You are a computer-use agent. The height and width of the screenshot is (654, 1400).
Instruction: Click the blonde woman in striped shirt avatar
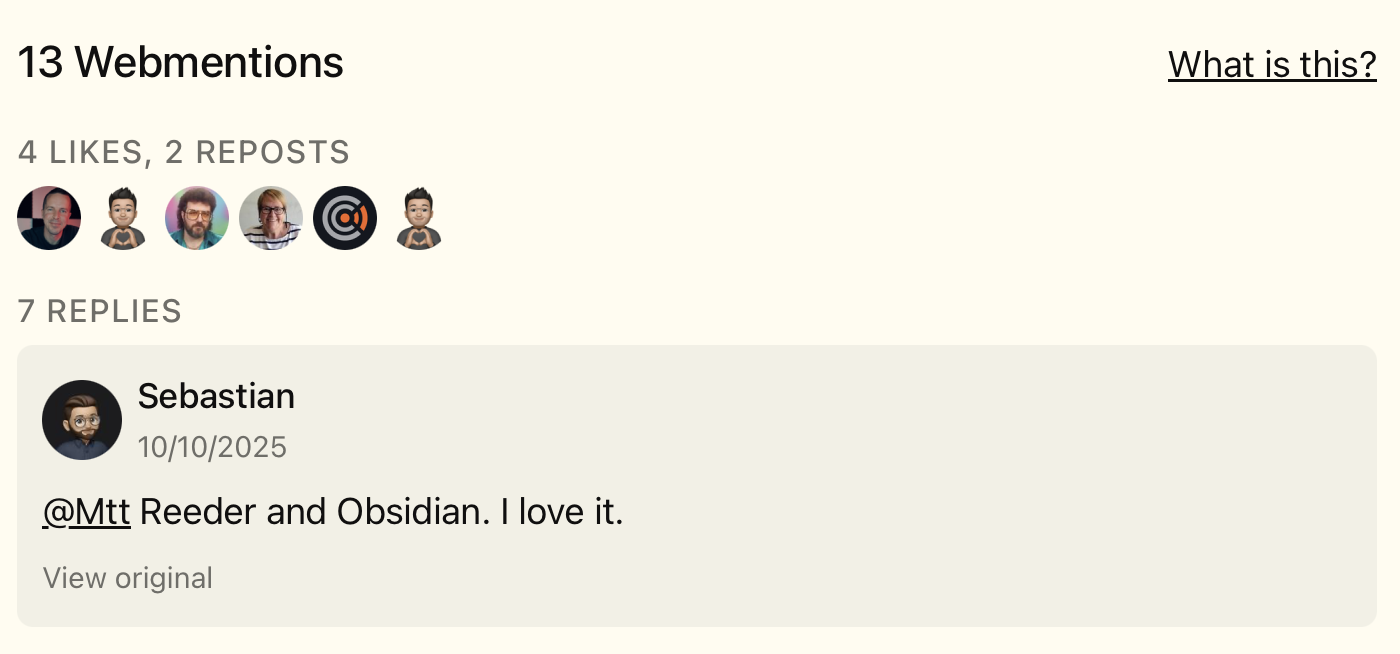[271, 218]
